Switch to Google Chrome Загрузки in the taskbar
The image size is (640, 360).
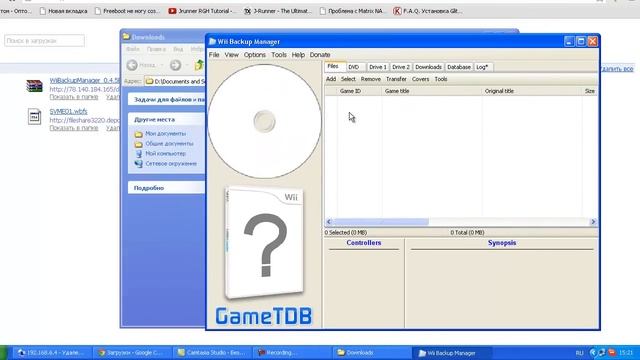133,353
